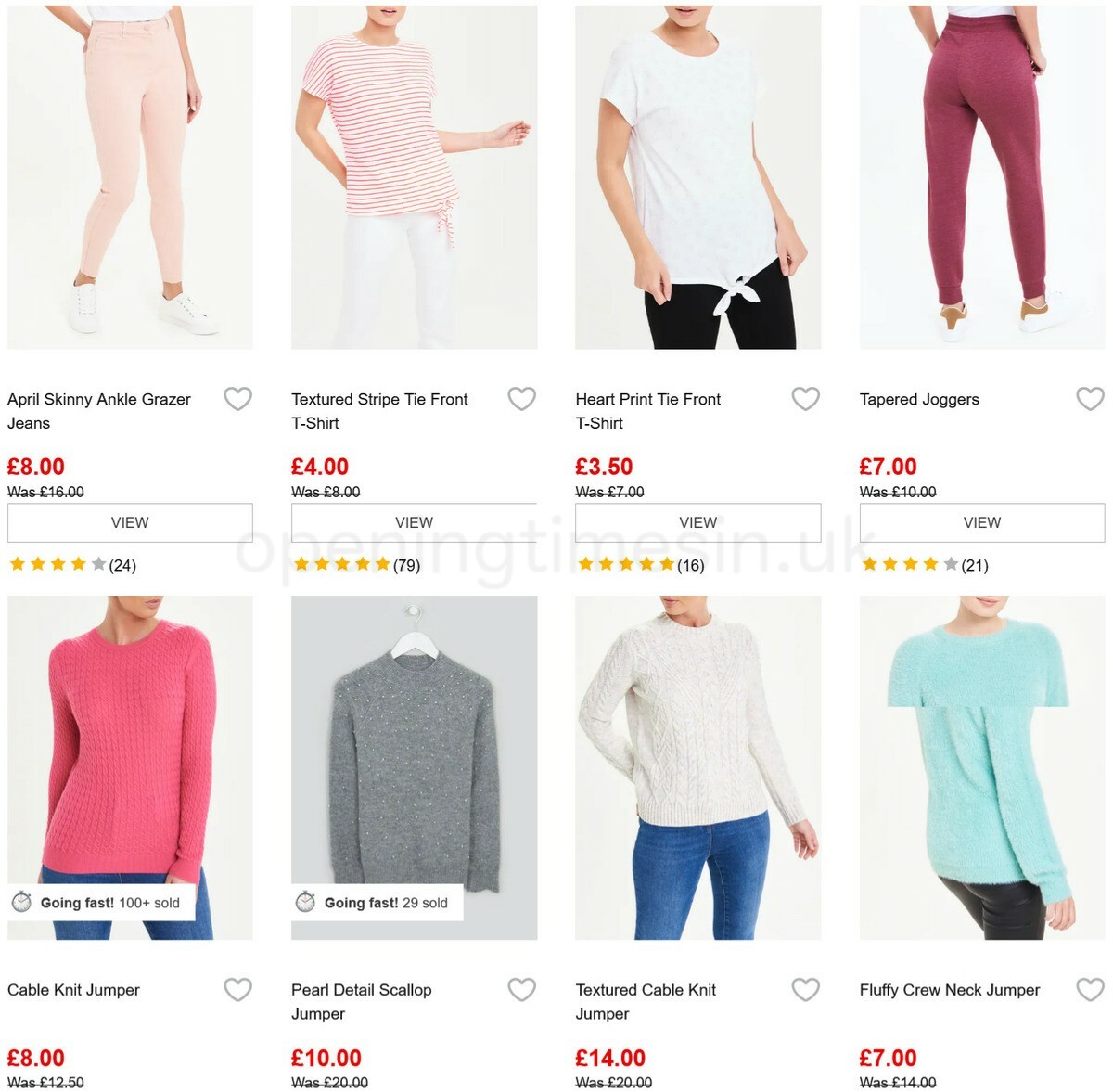The image size is (1113, 1092).
Task: Click the heart icon on Textured Cable Knit Jumper
Action: (807, 989)
